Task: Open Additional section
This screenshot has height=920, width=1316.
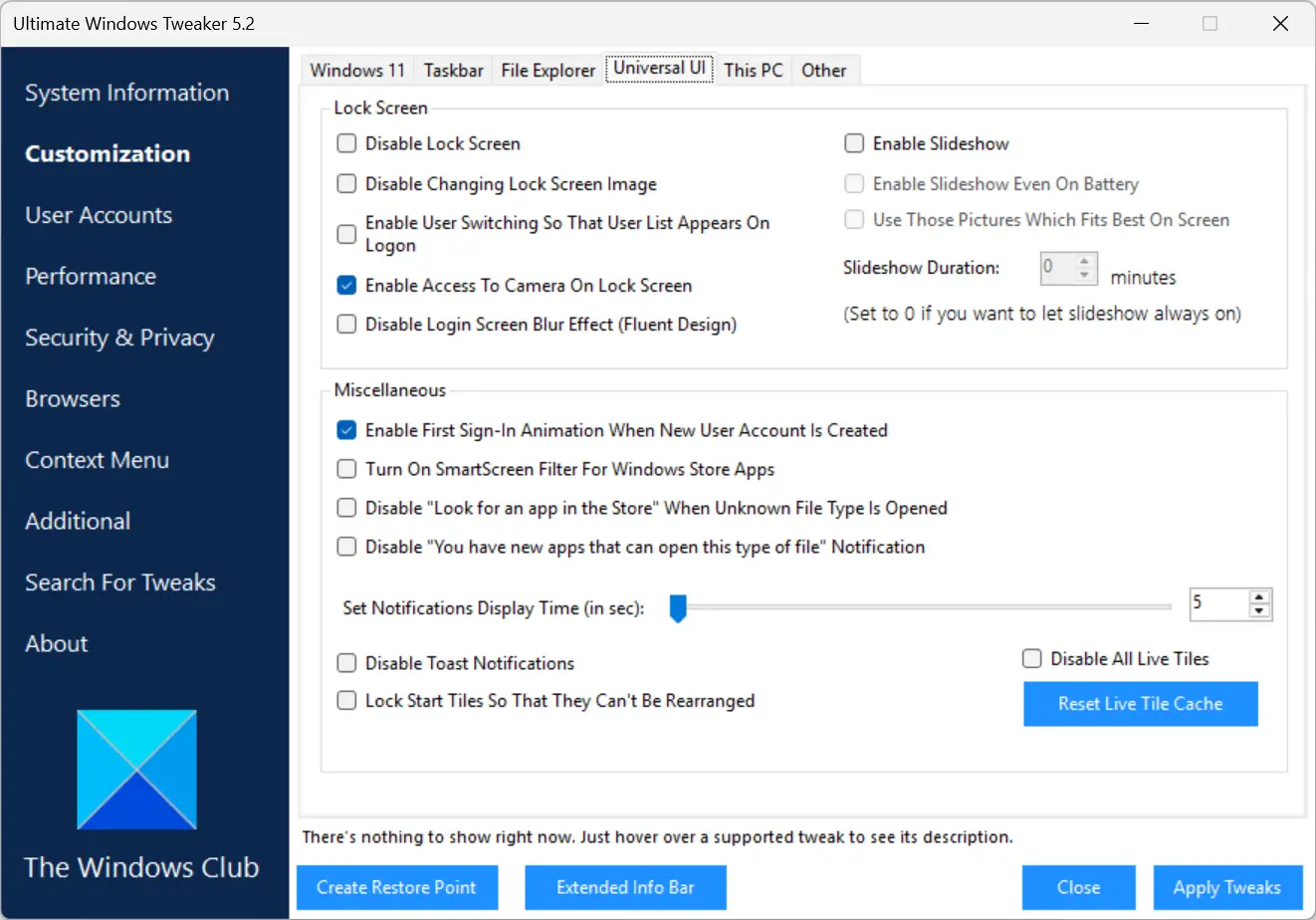Action: [78, 521]
